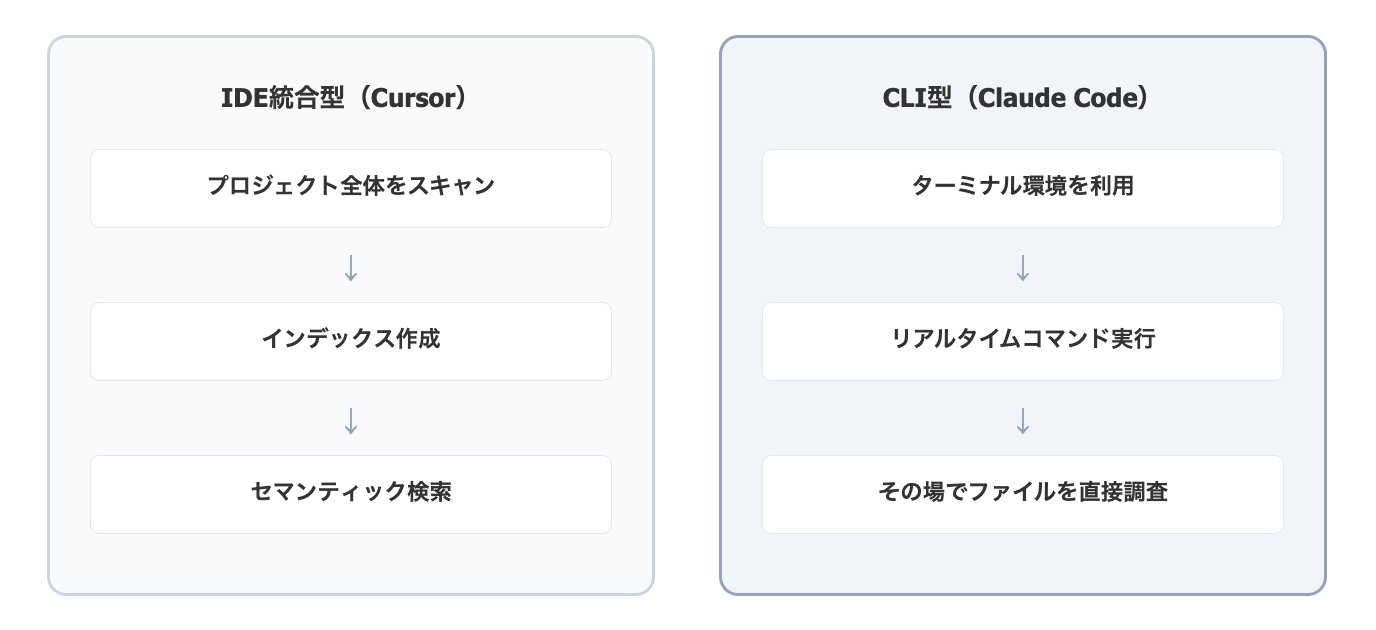Click the arrow below インデックス作成
1376x630 pixels.
pos(351,421)
